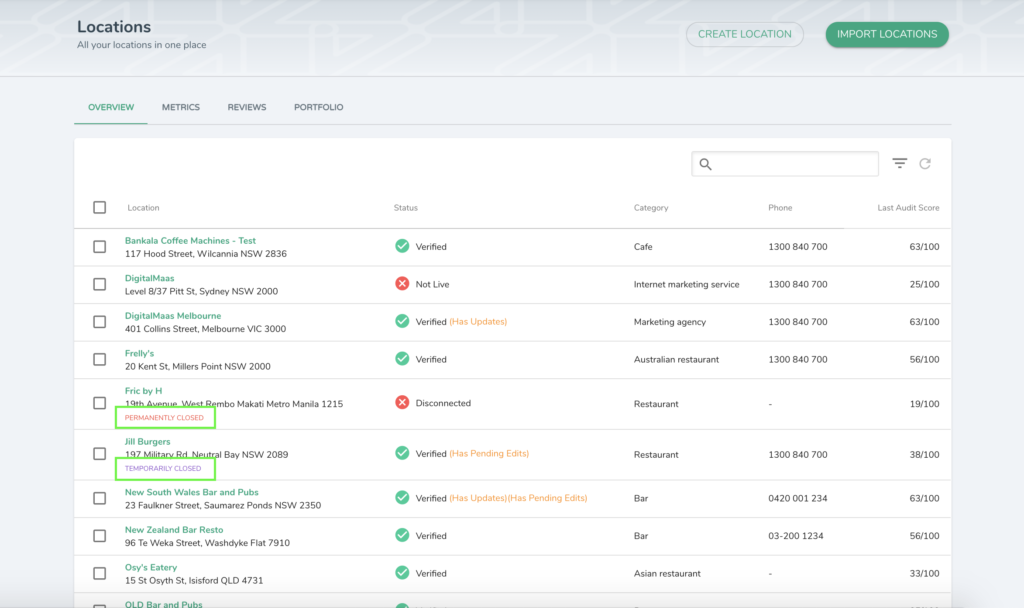Open the DigitalMaas Melbourne link
The height and width of the screenshot is (608, 1024).
point(173,315)
